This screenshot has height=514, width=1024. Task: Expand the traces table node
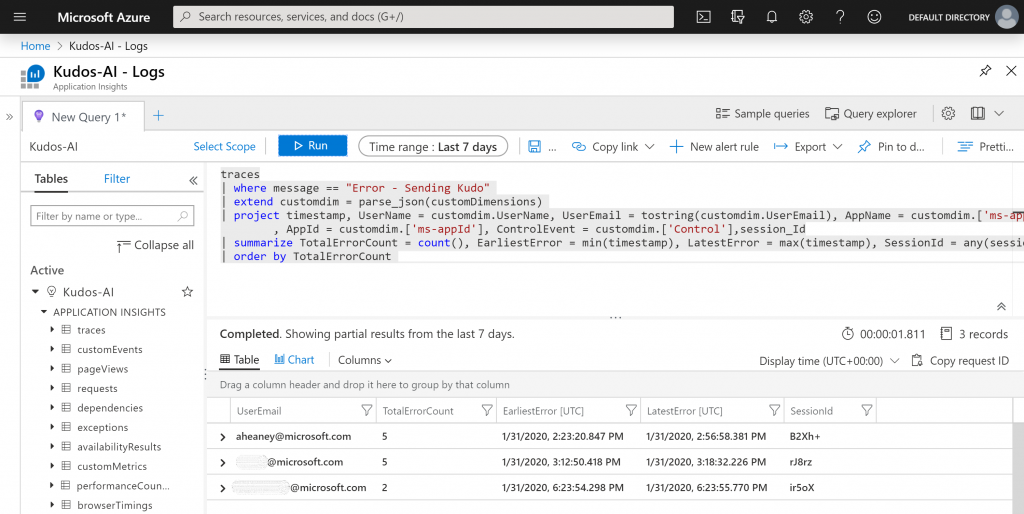(52, 330)
